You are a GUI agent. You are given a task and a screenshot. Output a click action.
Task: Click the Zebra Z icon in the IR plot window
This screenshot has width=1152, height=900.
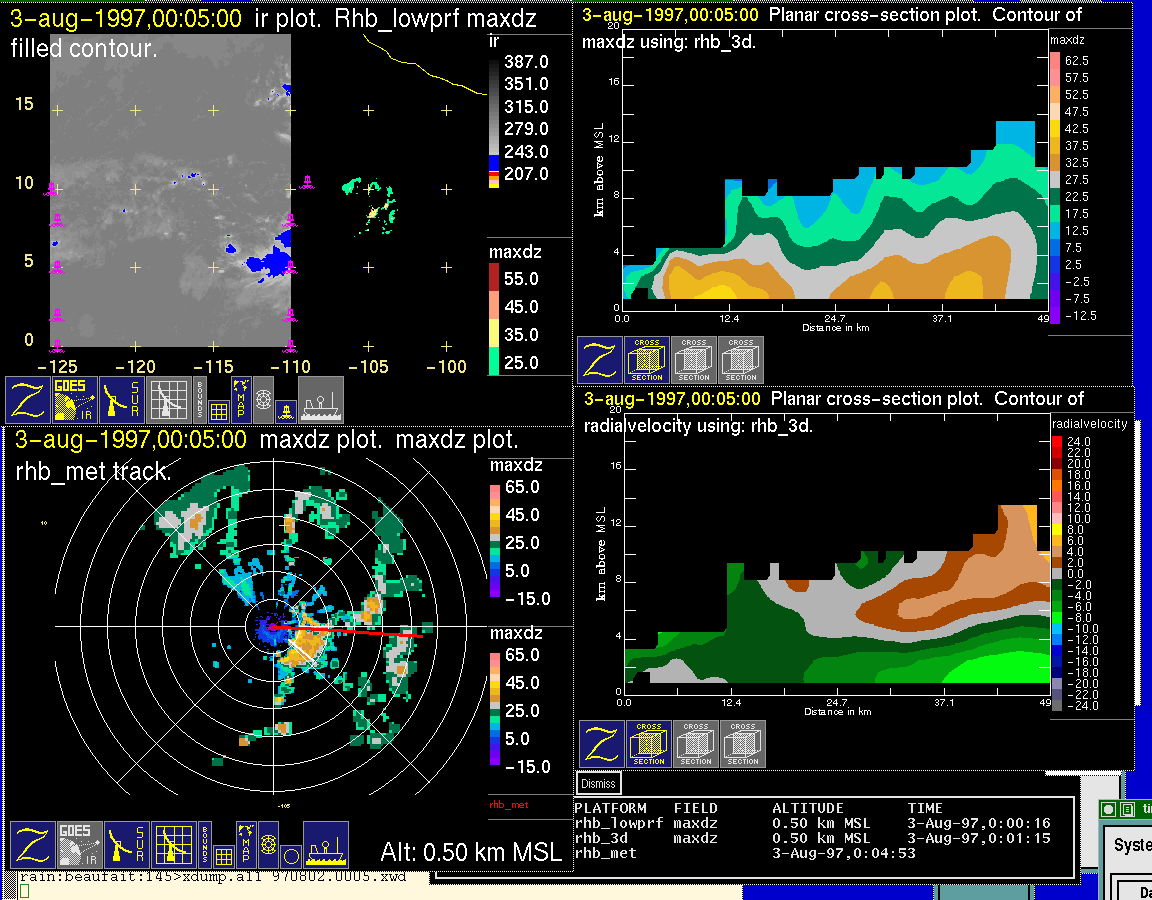(x=27, y=400)
